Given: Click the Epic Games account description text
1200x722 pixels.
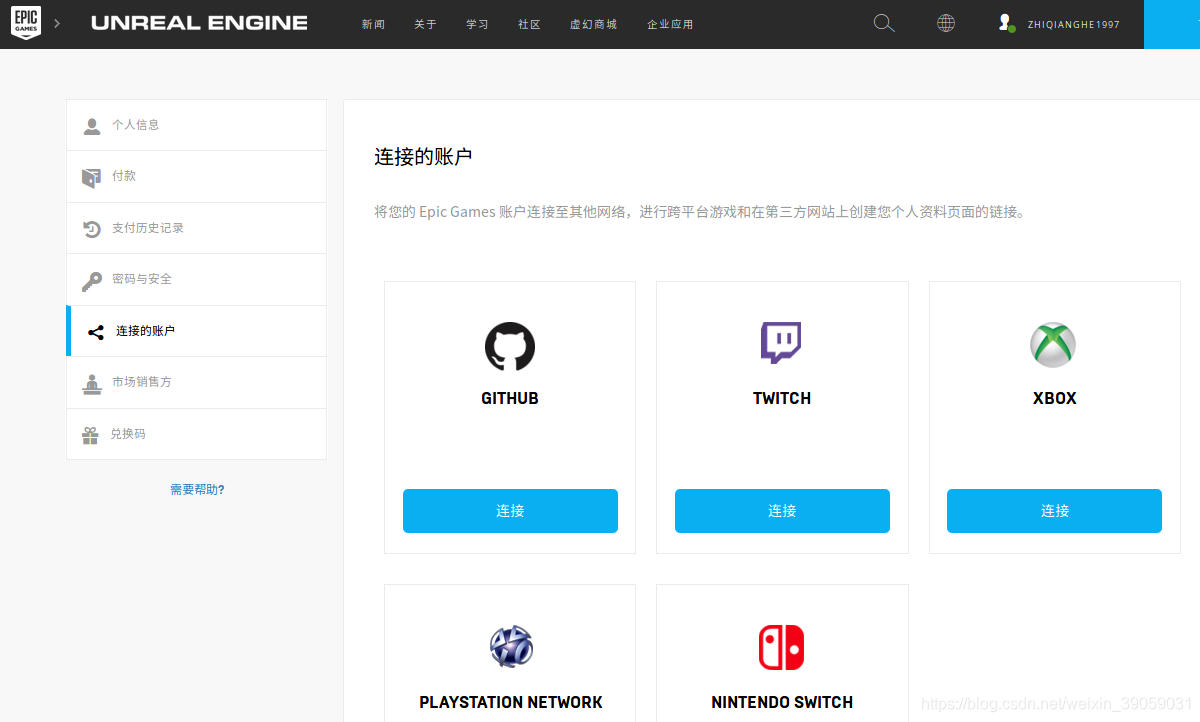Looking at the screenshot, I should [700, 212].
